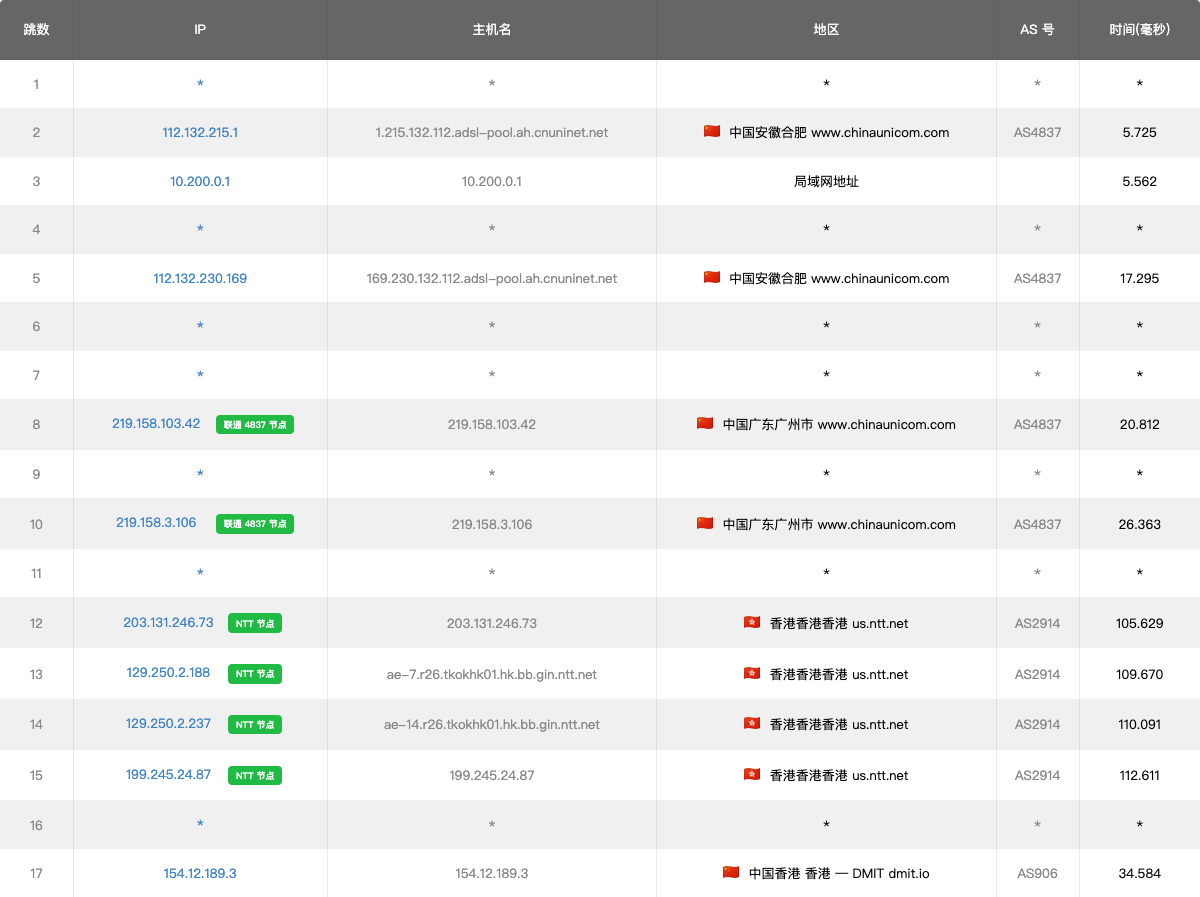Click the 时间(毫秒) column header
This screenshot has height=897, width=1200.
[1140, 30]
